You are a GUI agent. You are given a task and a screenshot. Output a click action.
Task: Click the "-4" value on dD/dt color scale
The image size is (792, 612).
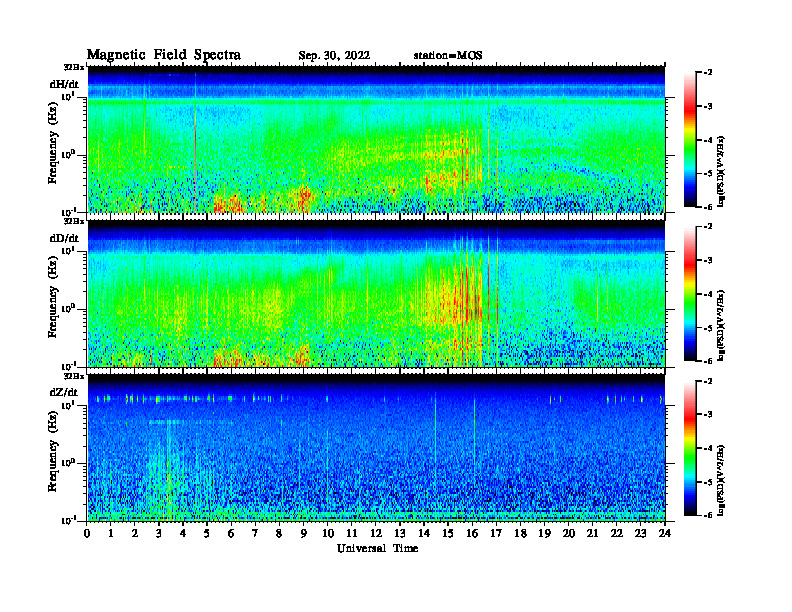click(707, 294)
